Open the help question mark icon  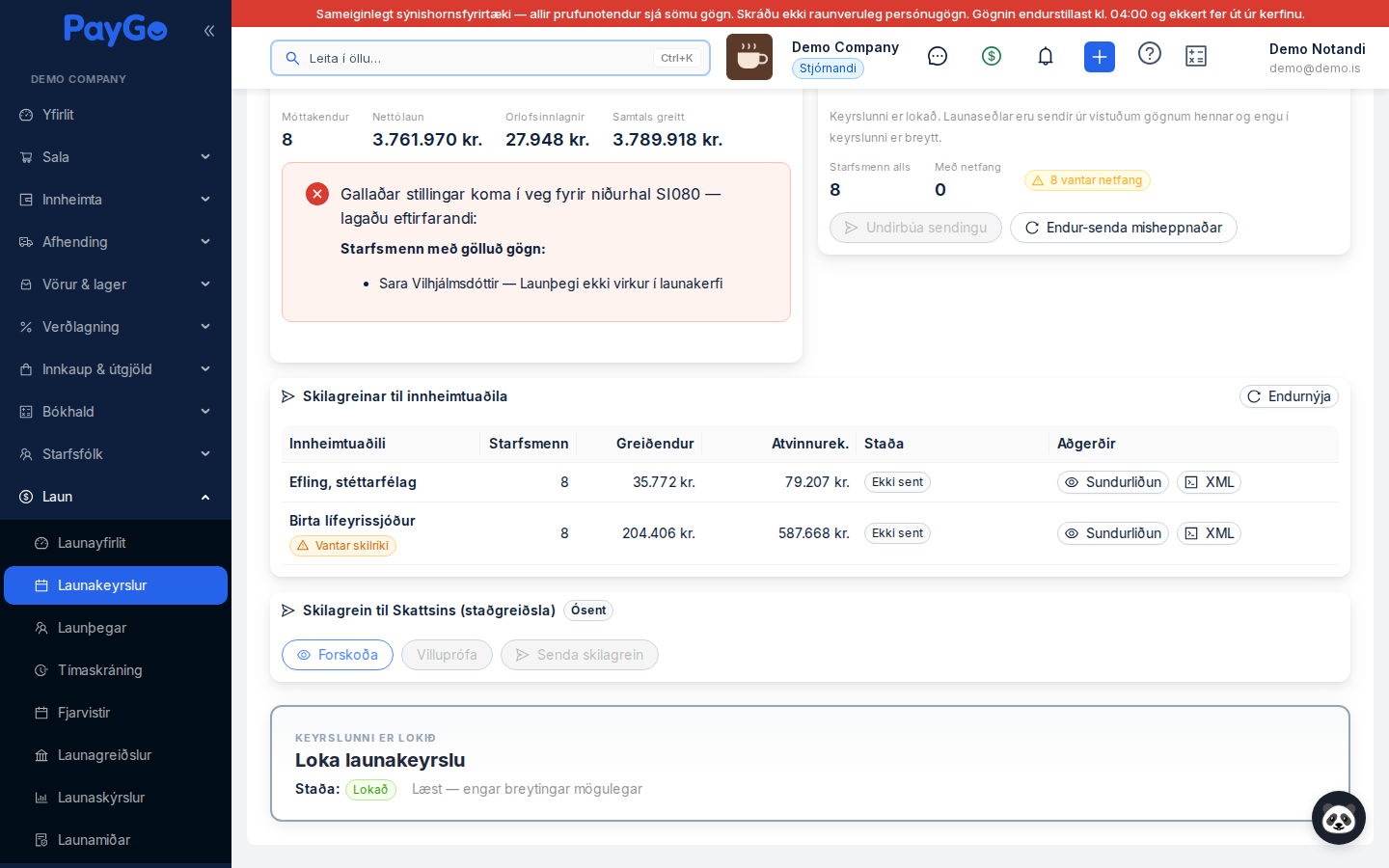[1150, 53]
